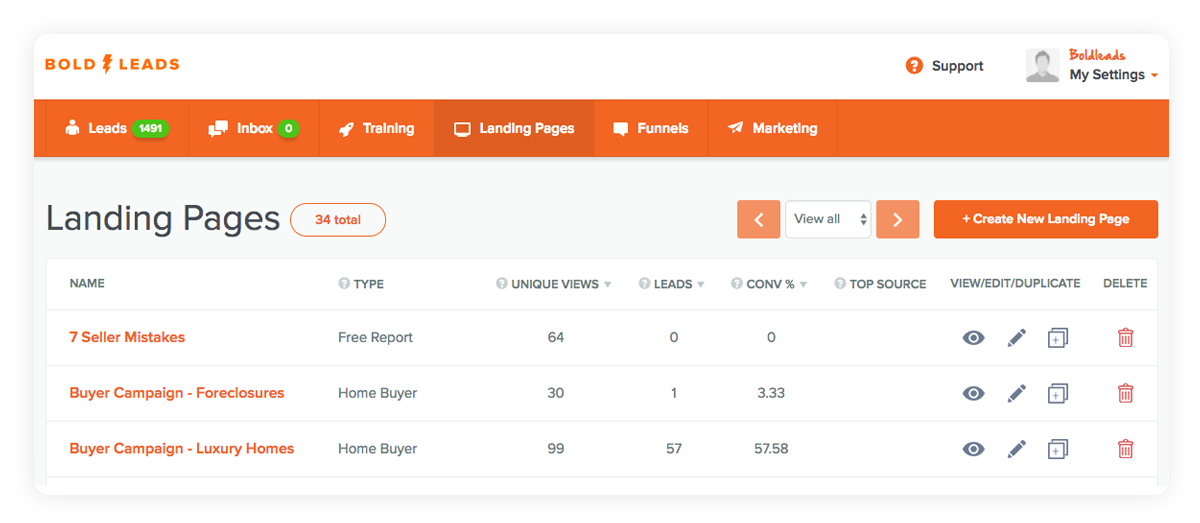Click the Support question mark icon
The image size is (1200, 523).
[914, 66]
